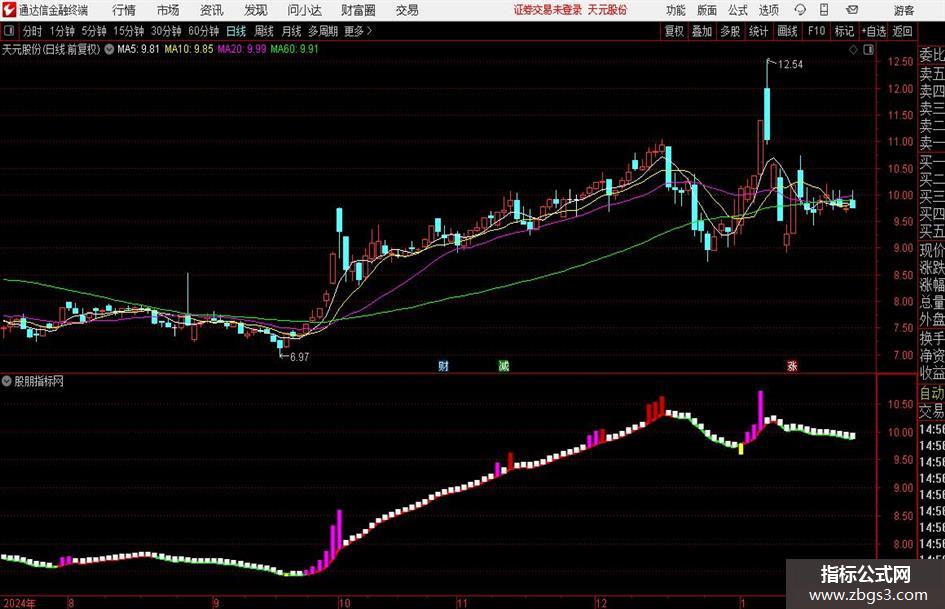Open the 公式 menu
Screen dimensions: 945x609
(738, 10)
